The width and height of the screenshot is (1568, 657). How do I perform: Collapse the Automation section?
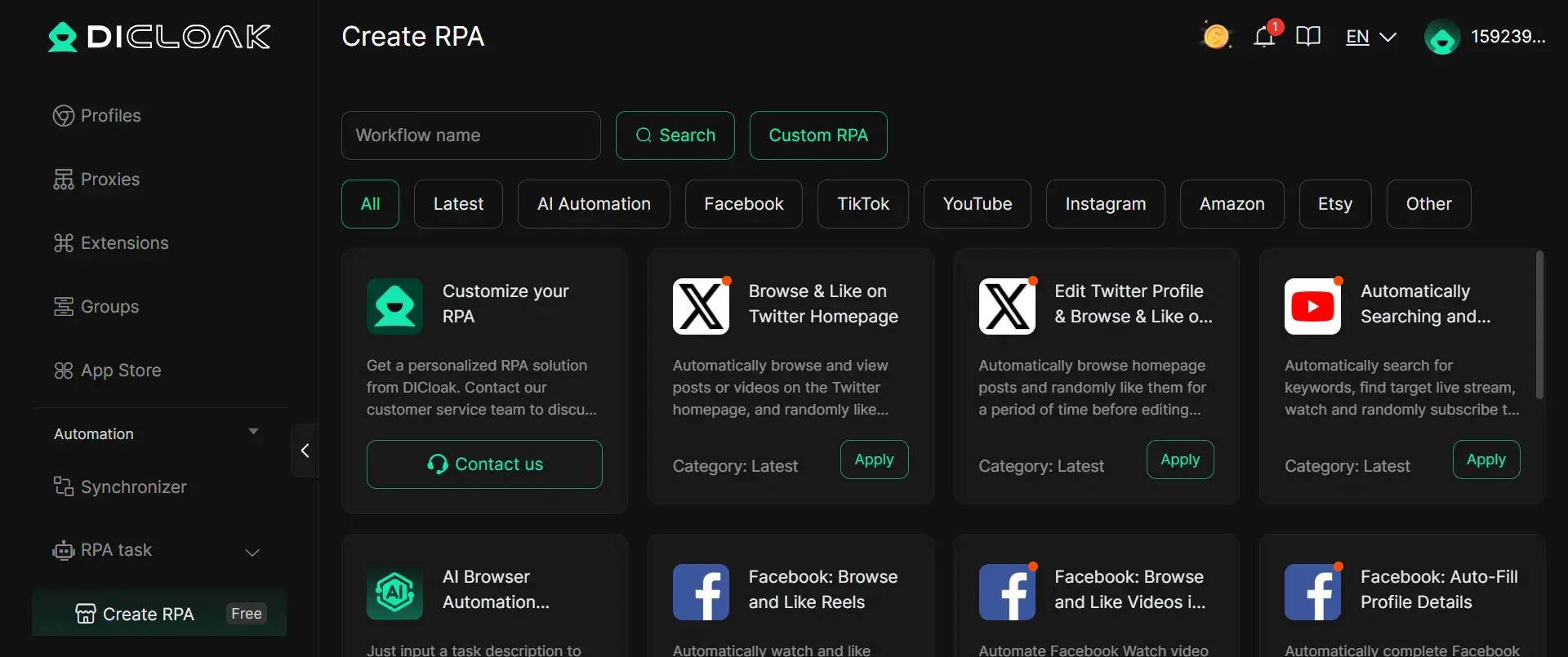(253, 433)
